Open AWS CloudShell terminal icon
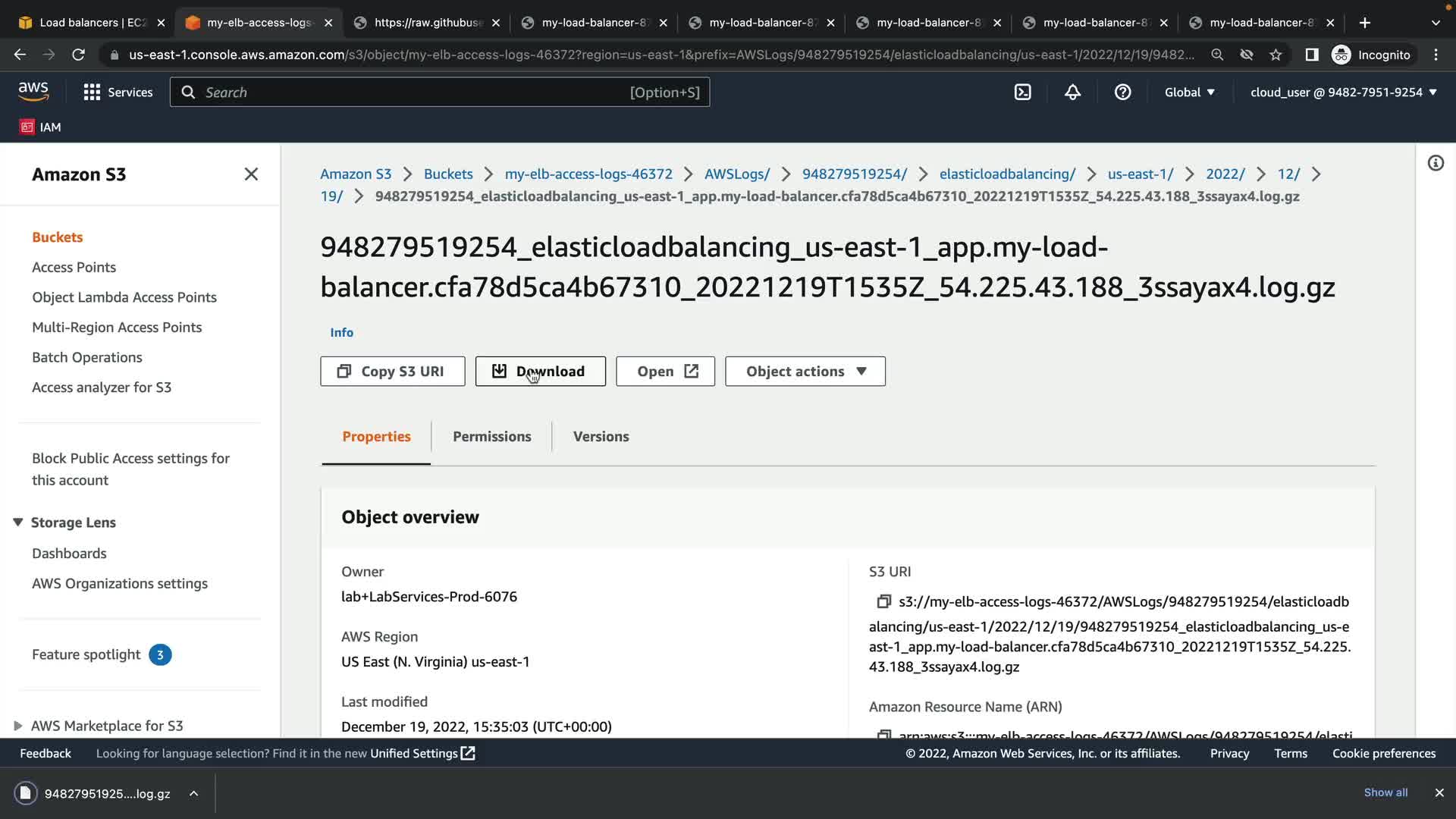The width and height of the screenshot is (1456, 819). pos(1022,93)
